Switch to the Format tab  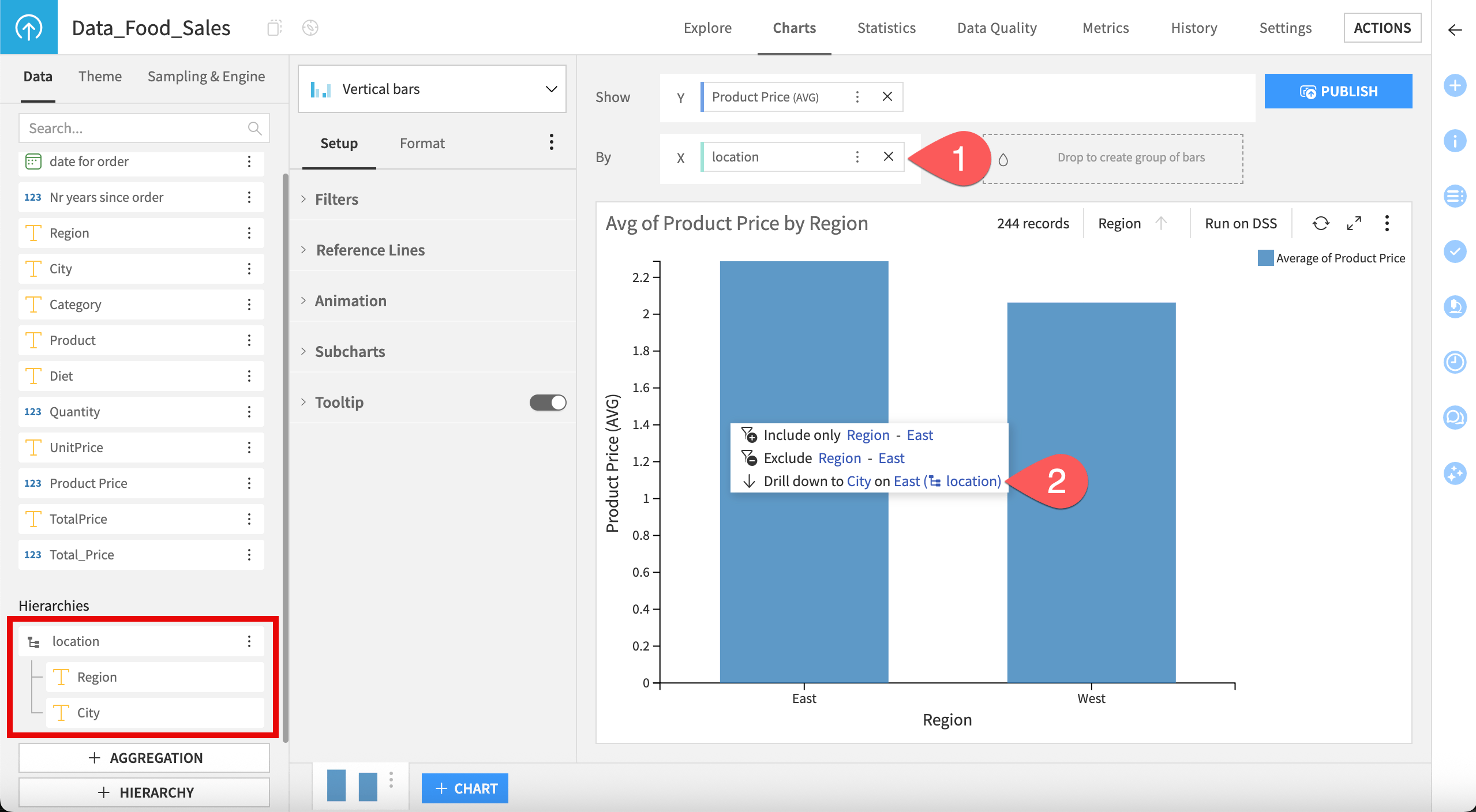tap(422, 143)
